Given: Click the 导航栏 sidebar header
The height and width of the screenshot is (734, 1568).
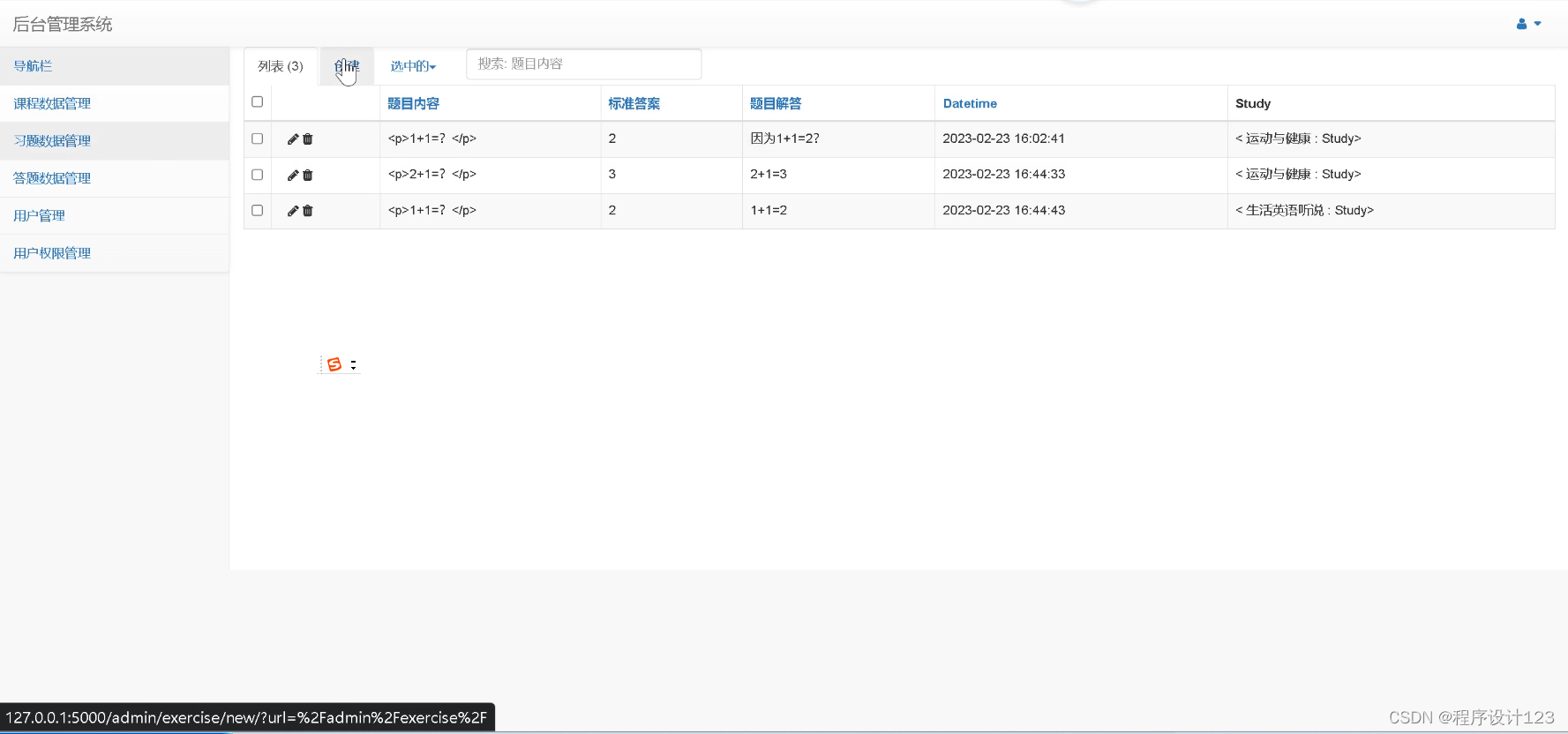Looking at the screenshot, I should [x=115, y=66].
